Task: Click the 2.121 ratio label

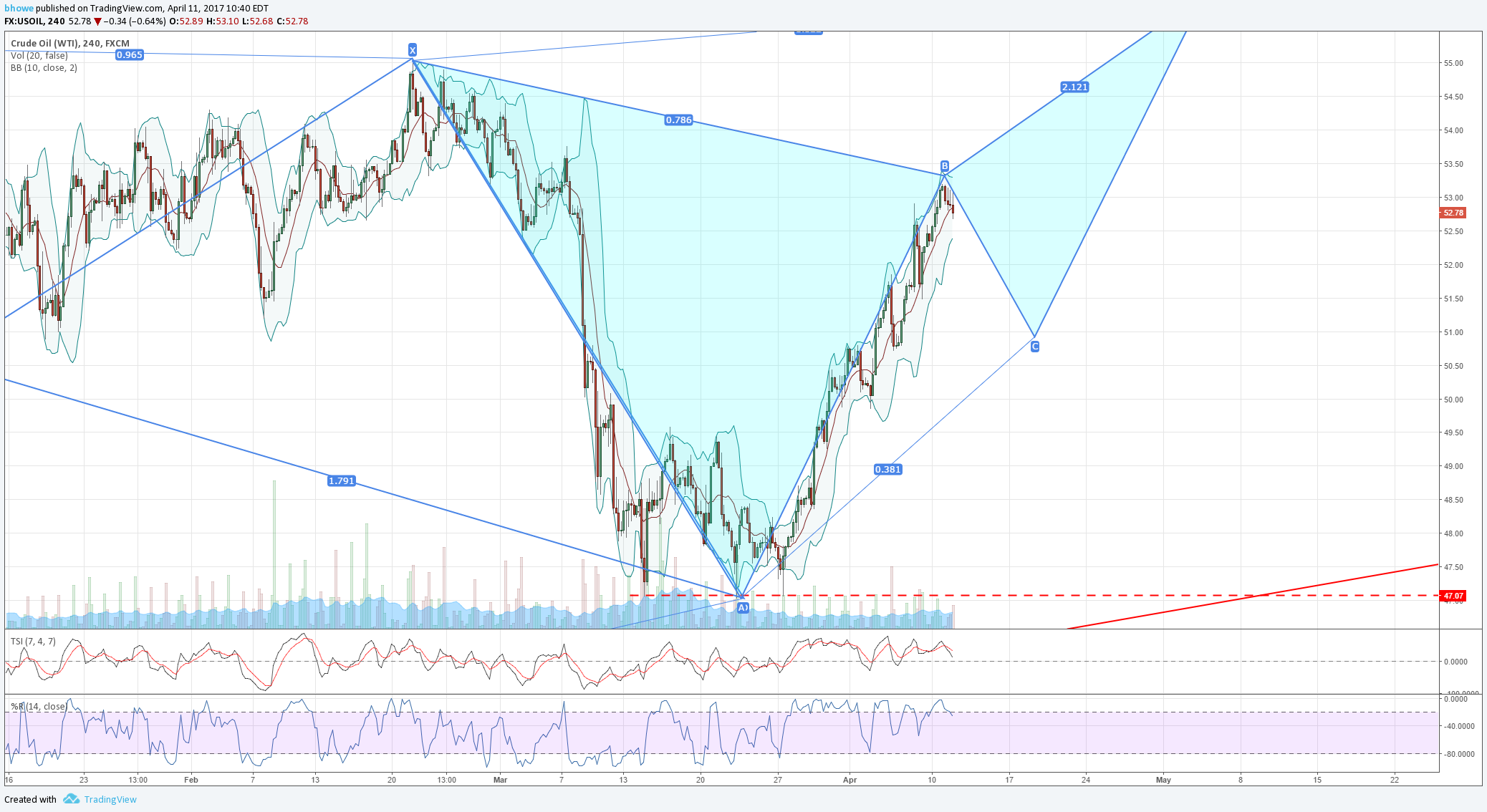Action: click(1074, 87)
